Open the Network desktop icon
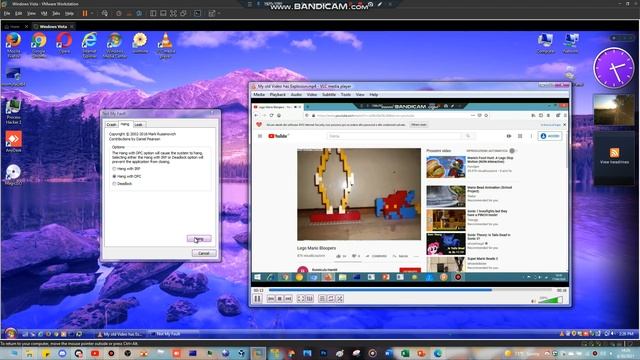This screenshot has height=360, width=640. click(x=571, y=43)
